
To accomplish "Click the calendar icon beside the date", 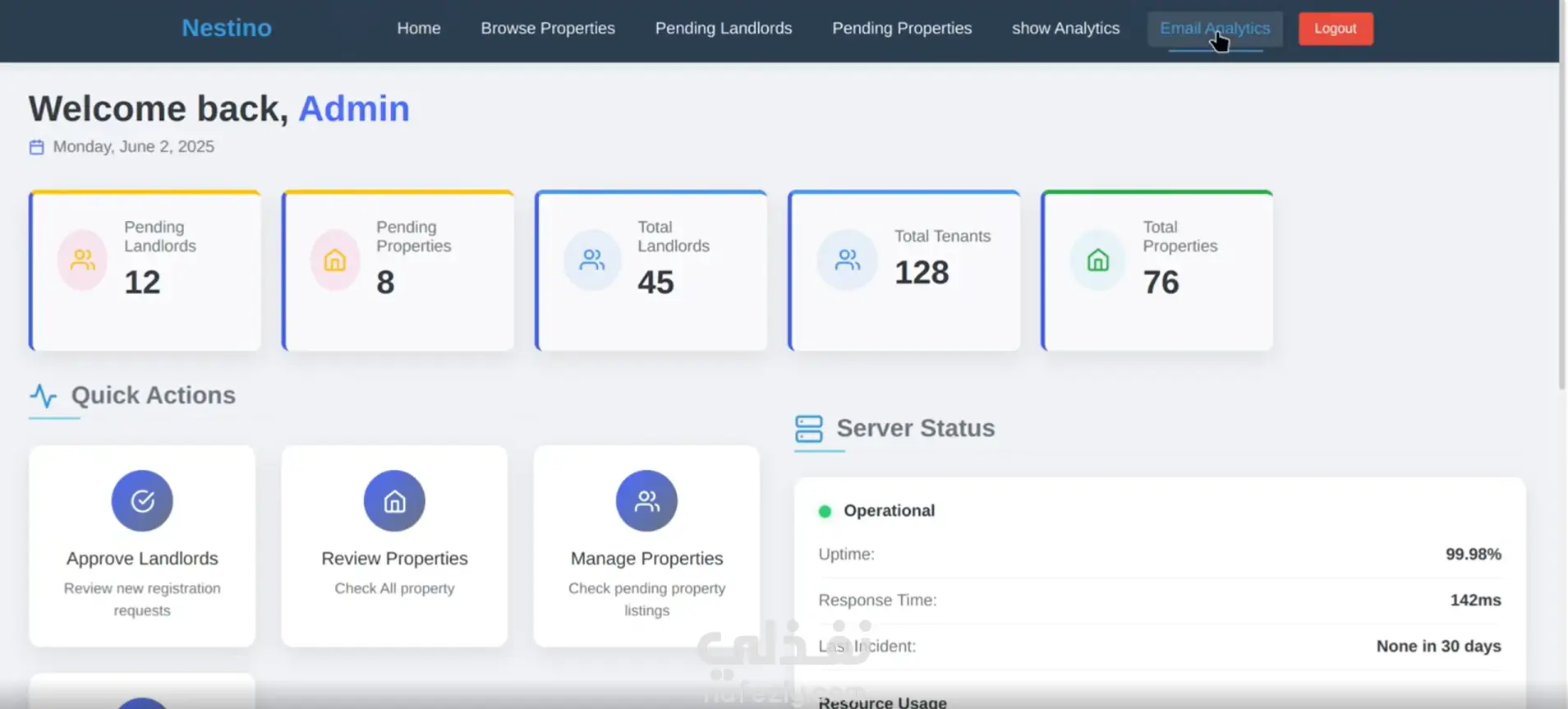I will 37,147.
